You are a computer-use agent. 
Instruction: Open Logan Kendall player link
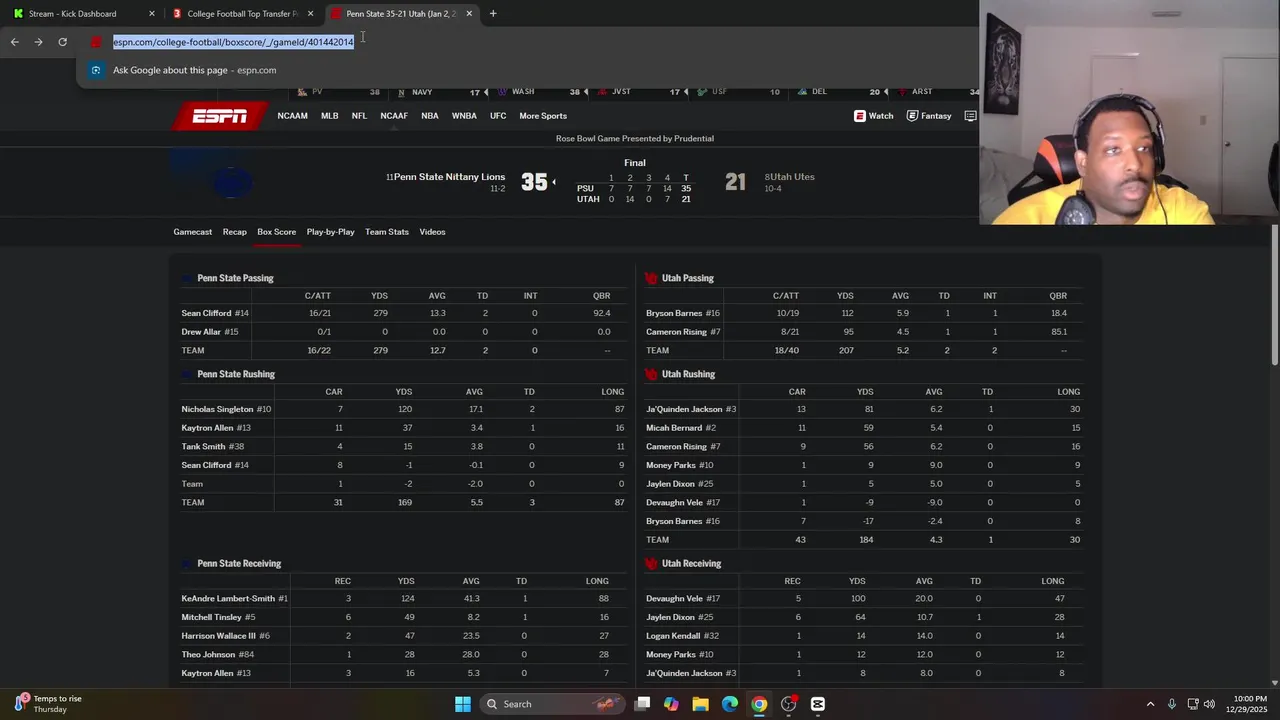(x=674, y=636)
